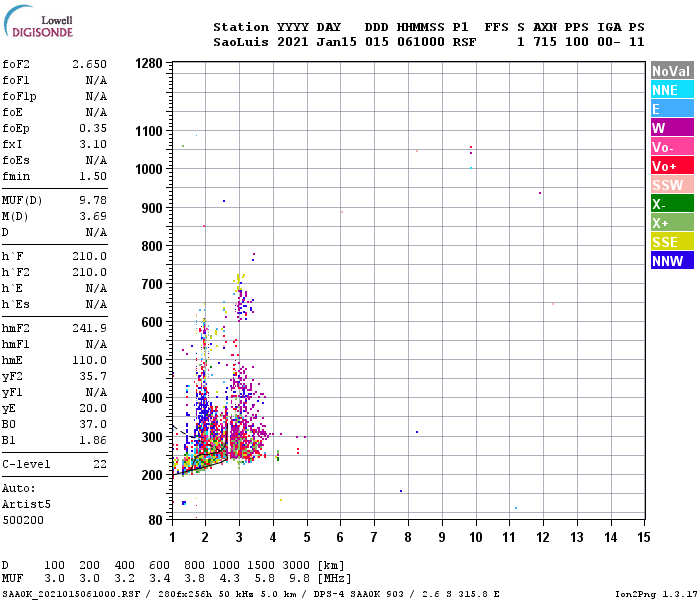Click the Artist5 auto-scaling label
The width and height of the screenshot is (700, 600).
(x=26, y=504)
